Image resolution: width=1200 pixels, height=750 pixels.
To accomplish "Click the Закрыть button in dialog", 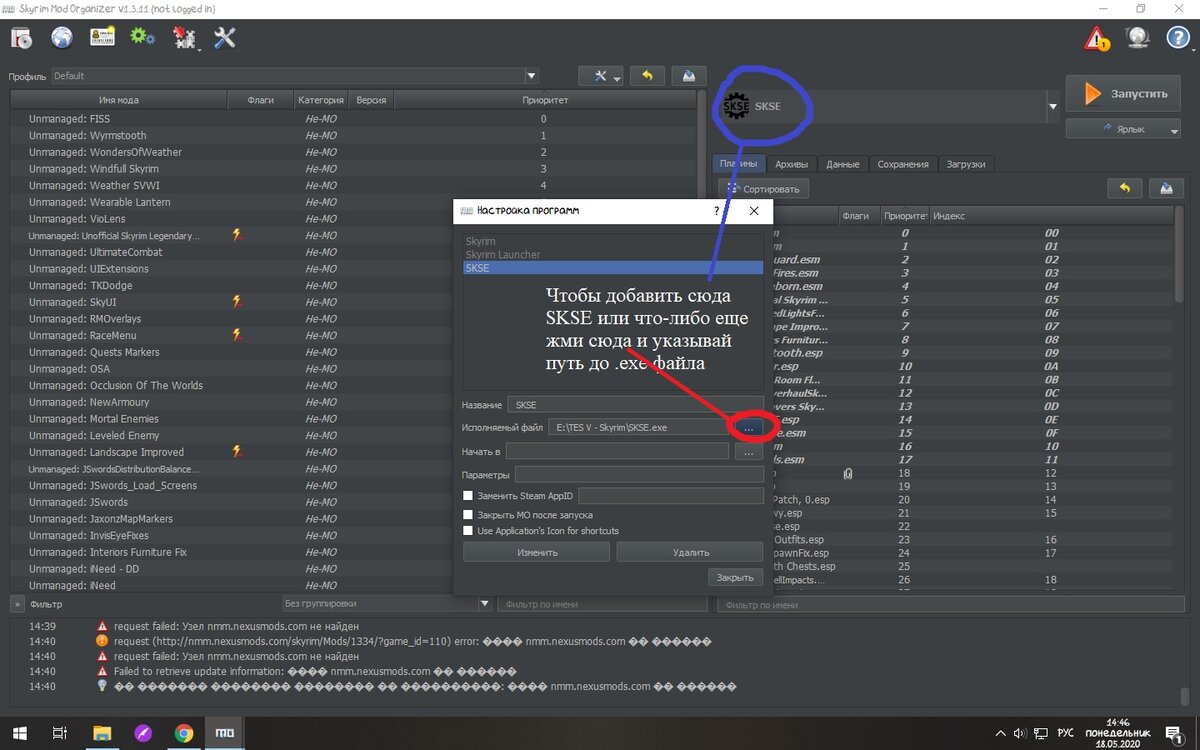I will (x=735, y=577).
